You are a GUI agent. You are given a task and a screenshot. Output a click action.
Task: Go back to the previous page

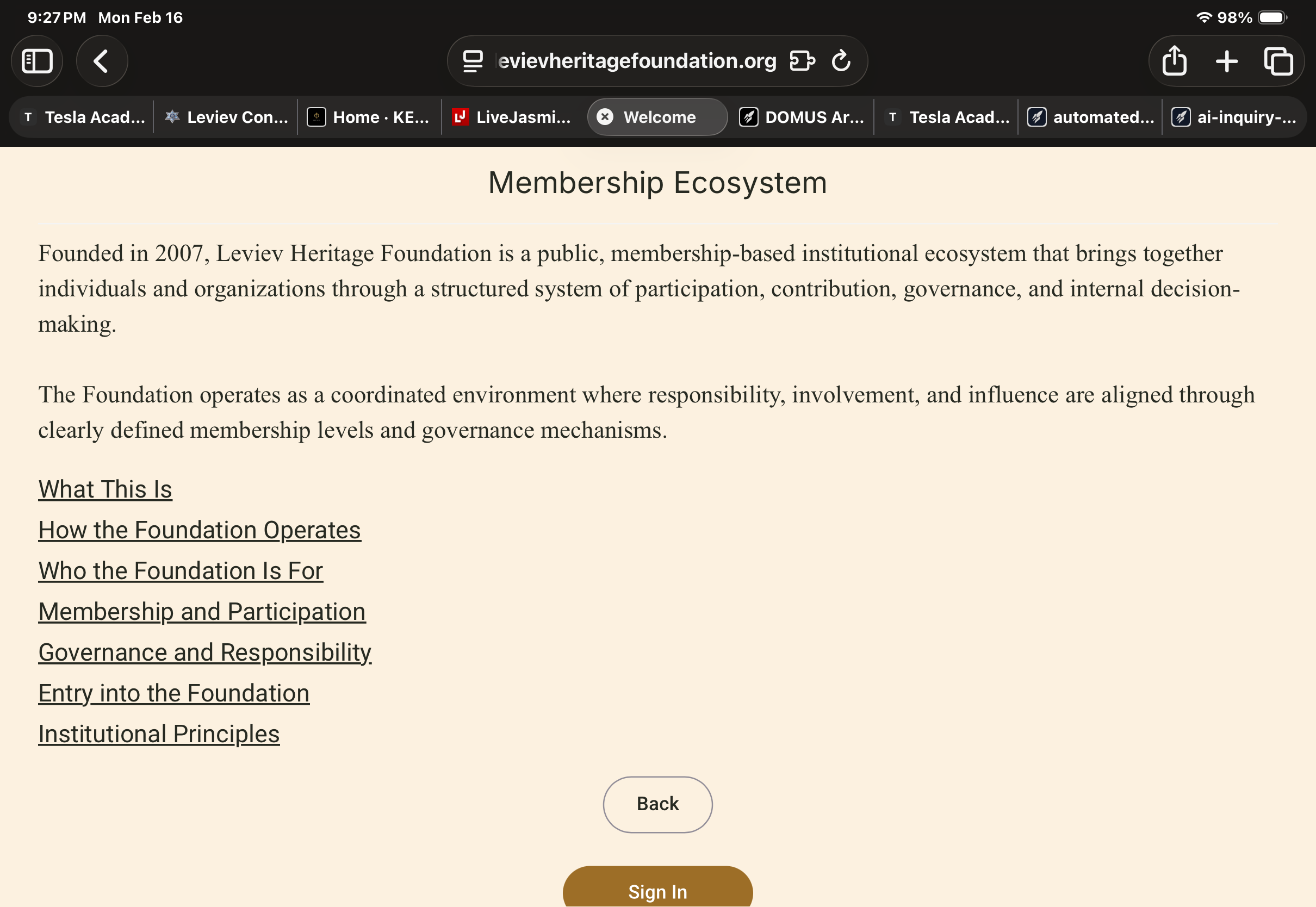click(102, 61)
